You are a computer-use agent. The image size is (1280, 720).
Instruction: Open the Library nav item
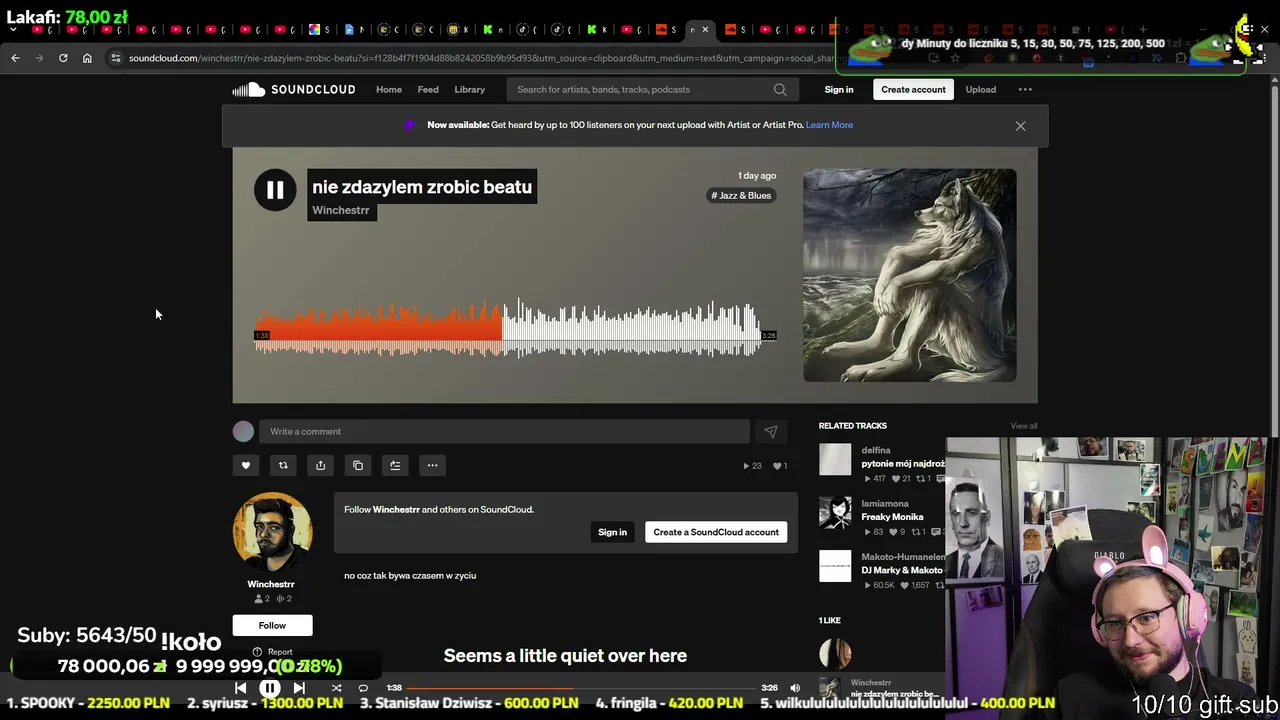[x=470, y=90]
